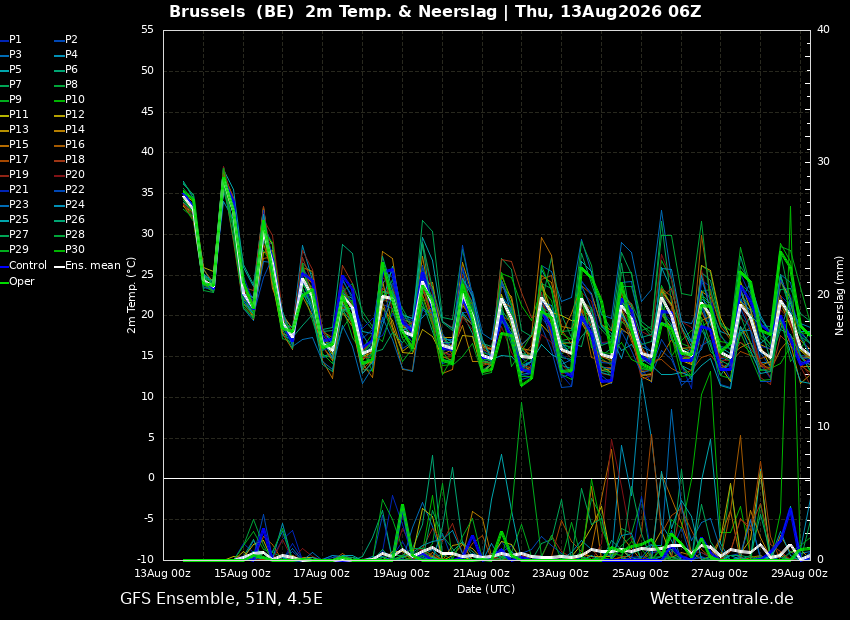Click the Wetterzentrale.de credit text

click(722, 599)
